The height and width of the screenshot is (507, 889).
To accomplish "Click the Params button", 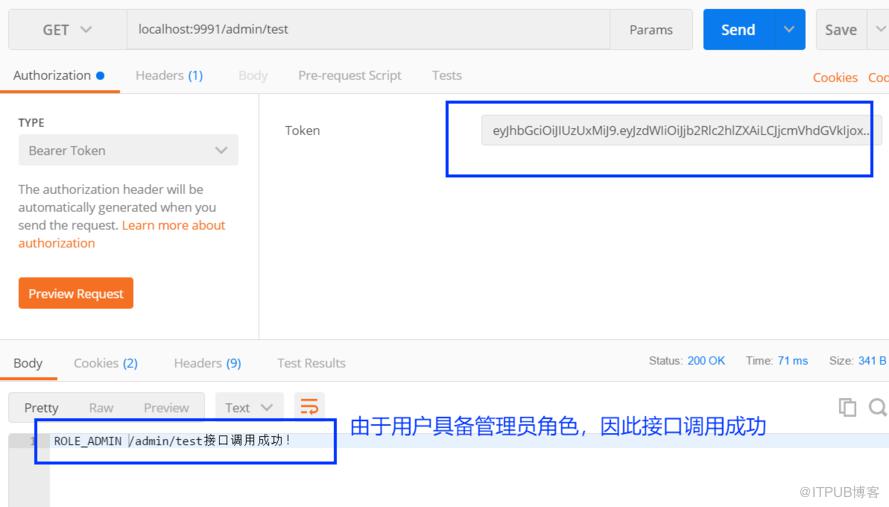I will click(651, 29).
